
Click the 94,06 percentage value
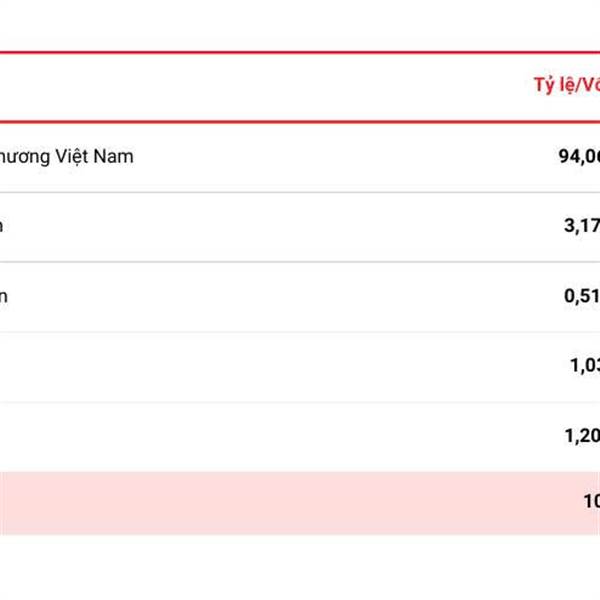[x=579, y=157]
